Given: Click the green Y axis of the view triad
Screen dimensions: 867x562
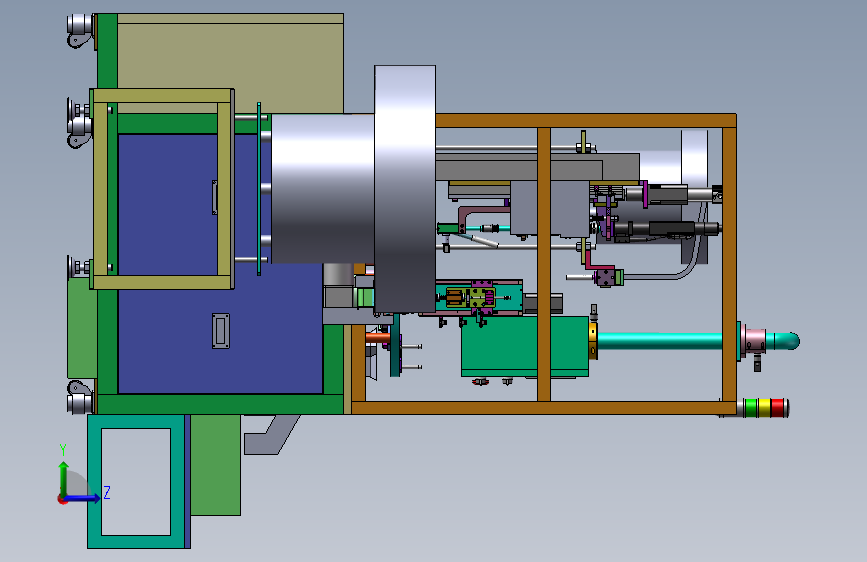Looking at the screenshot, I should click(x=64, y=478).
